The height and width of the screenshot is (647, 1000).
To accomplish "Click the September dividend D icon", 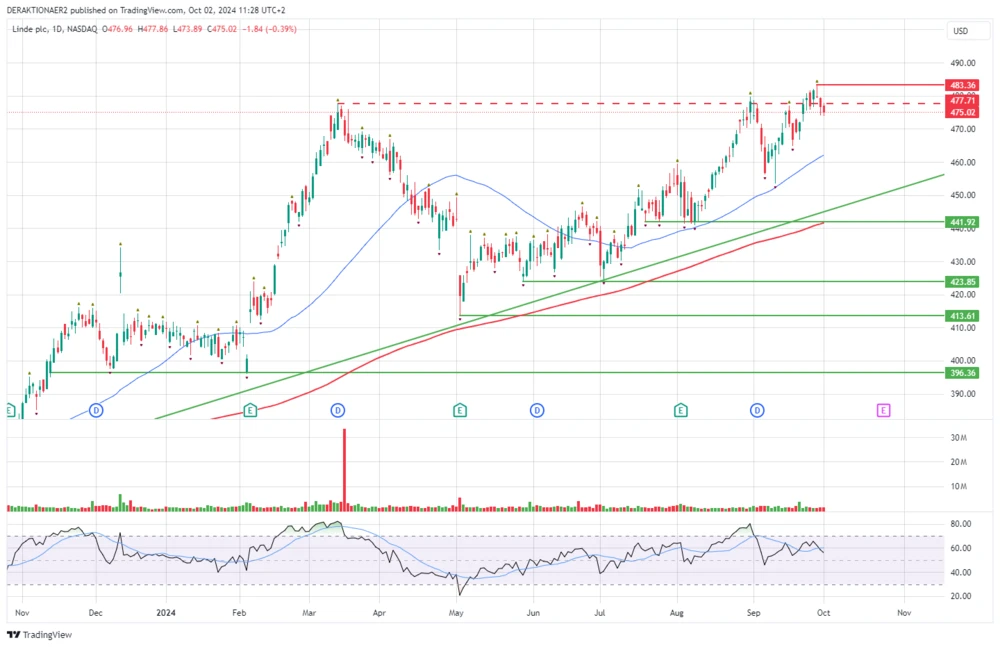I will pos(758,410).
